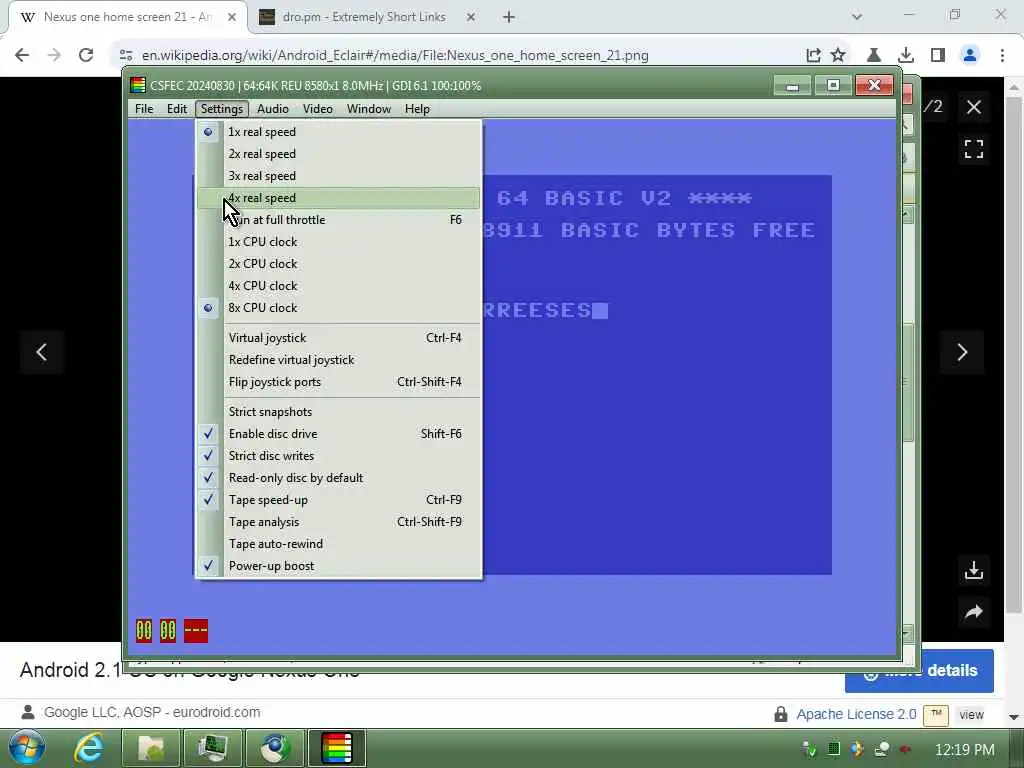Download this image from media viewer
The image size is (1024, 768).
pos(974,570)
